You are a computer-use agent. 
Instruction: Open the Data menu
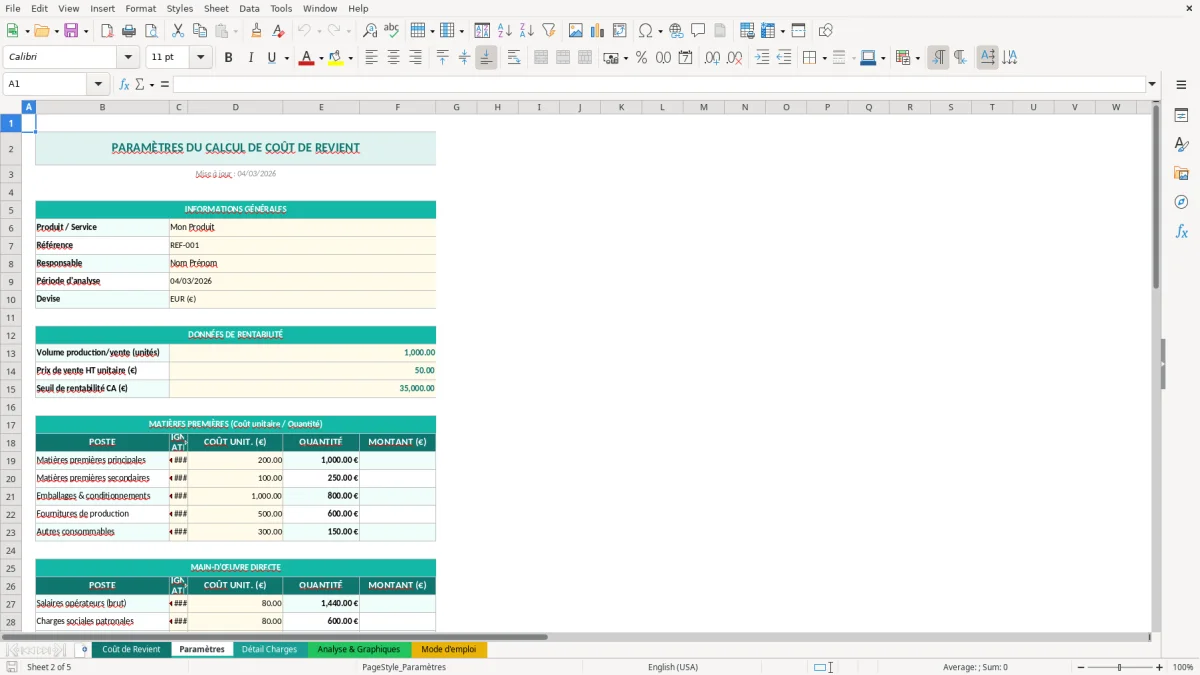point(249,8)
